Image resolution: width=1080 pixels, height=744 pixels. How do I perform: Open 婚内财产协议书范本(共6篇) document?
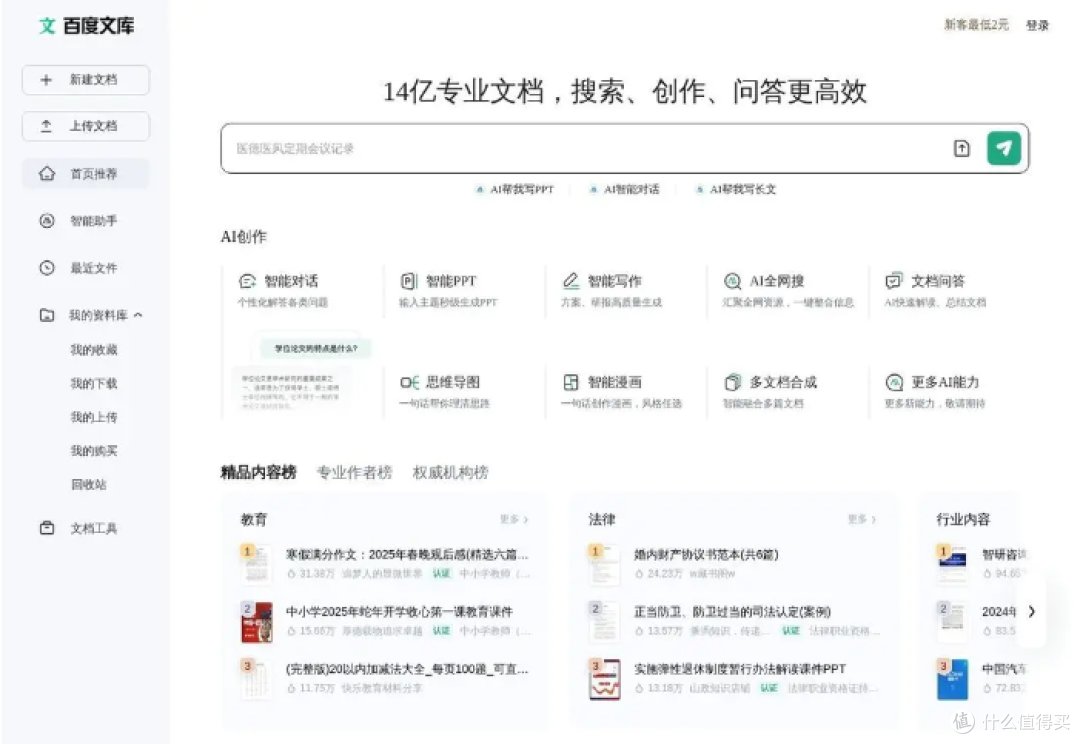706,555
